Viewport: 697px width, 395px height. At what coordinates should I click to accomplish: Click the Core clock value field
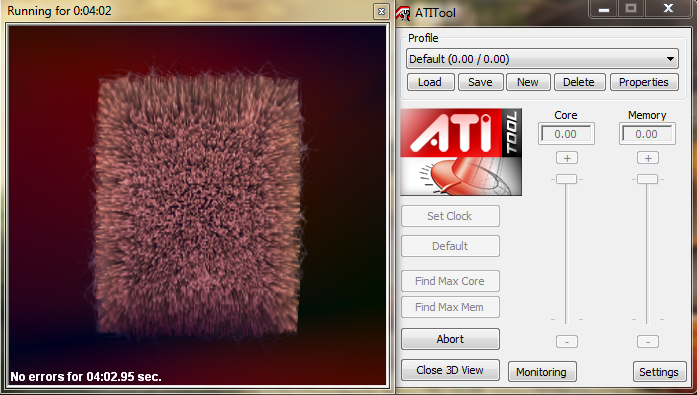tap(565, 134)
